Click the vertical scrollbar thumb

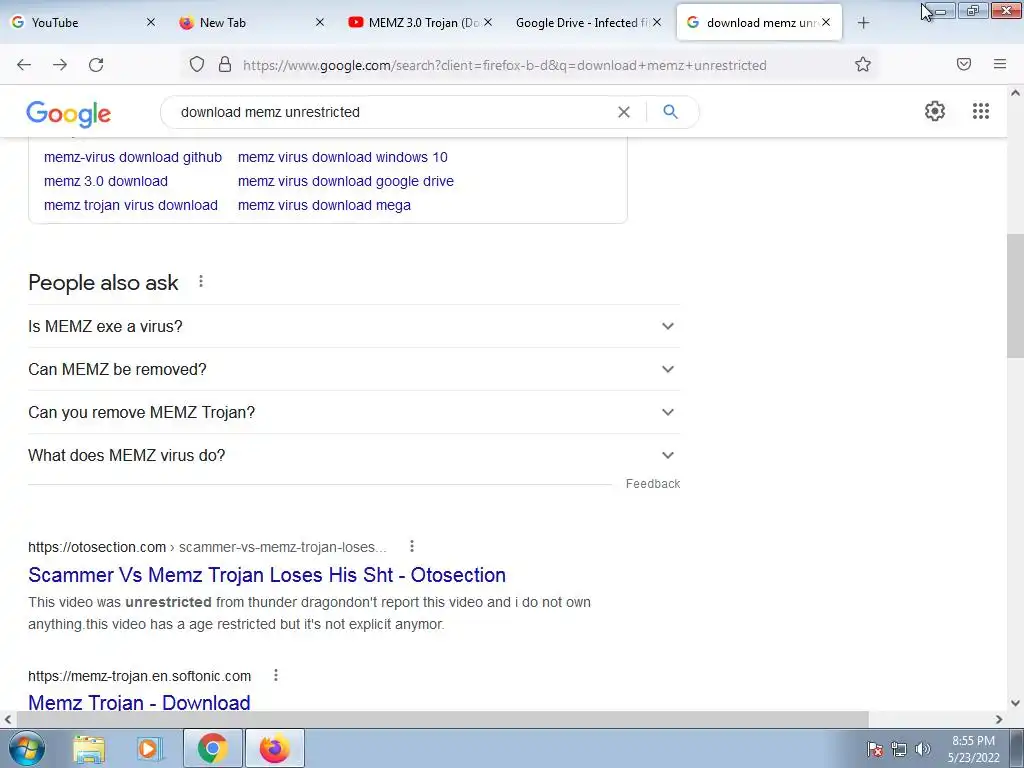pyautogui.click(x=1015, y=295)
